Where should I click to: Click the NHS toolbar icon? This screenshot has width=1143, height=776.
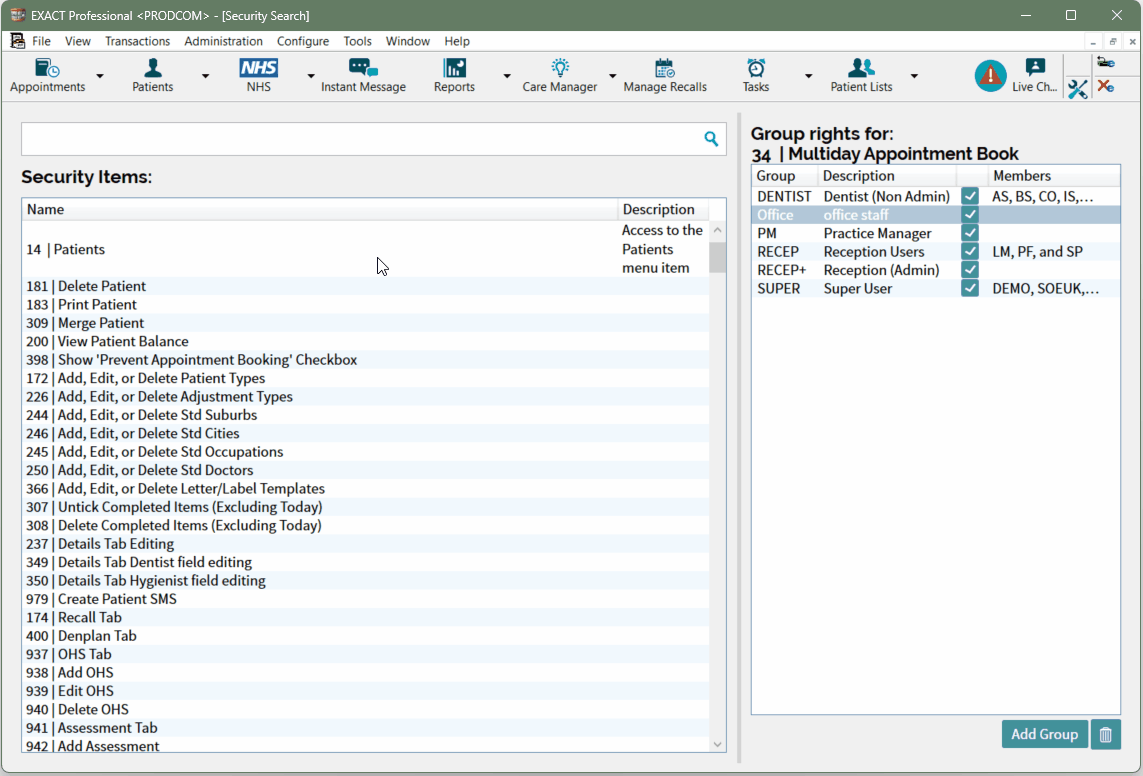258,68
